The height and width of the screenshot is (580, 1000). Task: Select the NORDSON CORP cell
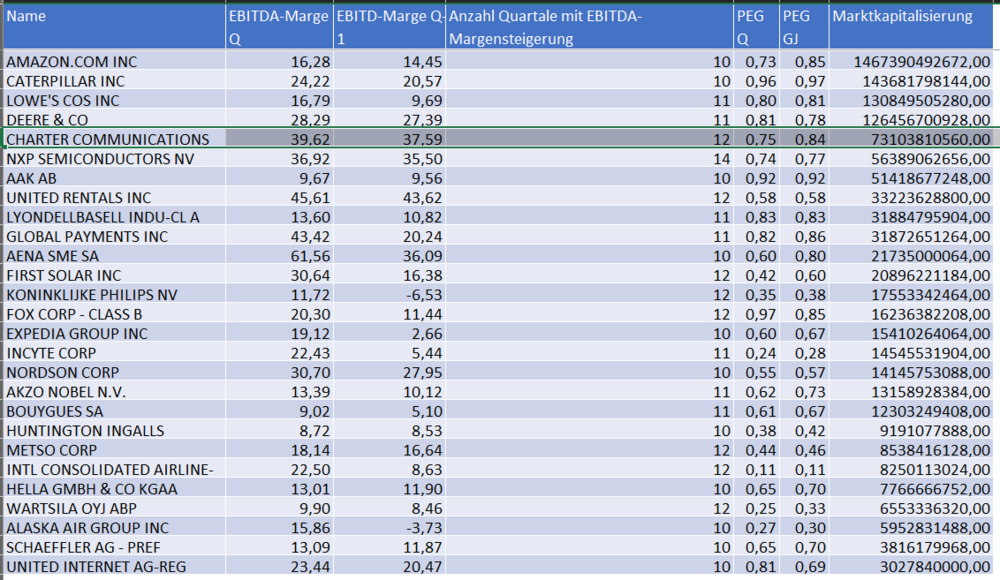(x=114, y=372)
